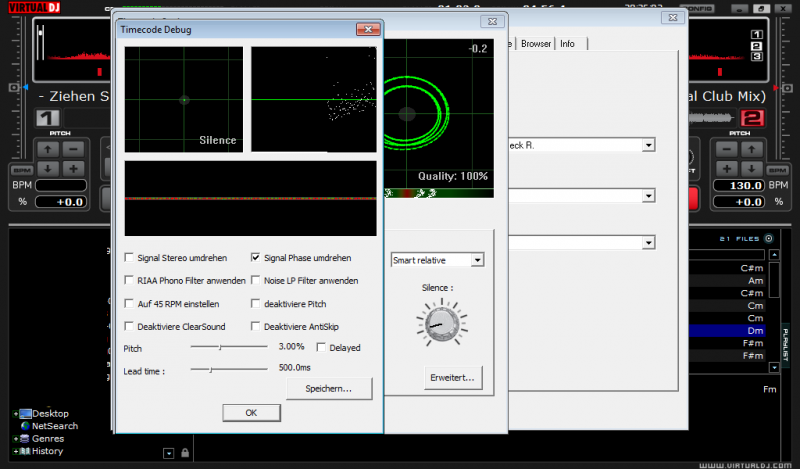This screenshot has width=800, height=469.
Task: Click left deck pitch up arrow button
Action: [x=47, y=150]
